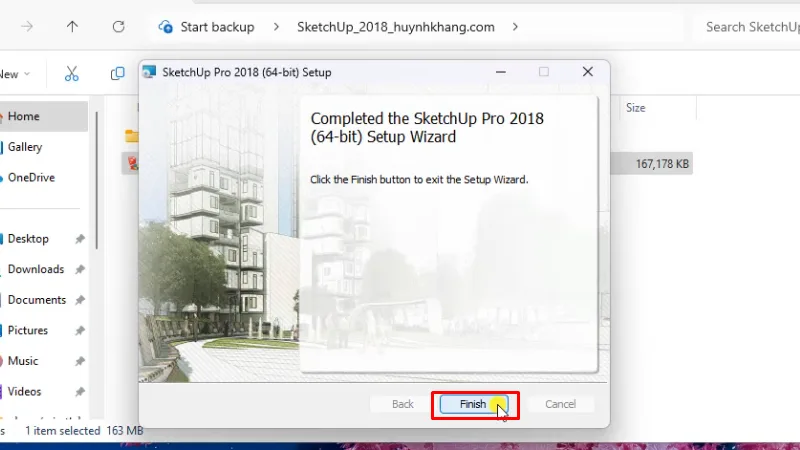Unpin Desktop using its pin icon
The height and width of the screenshot is (450, 800).
[x=80, y=239]
